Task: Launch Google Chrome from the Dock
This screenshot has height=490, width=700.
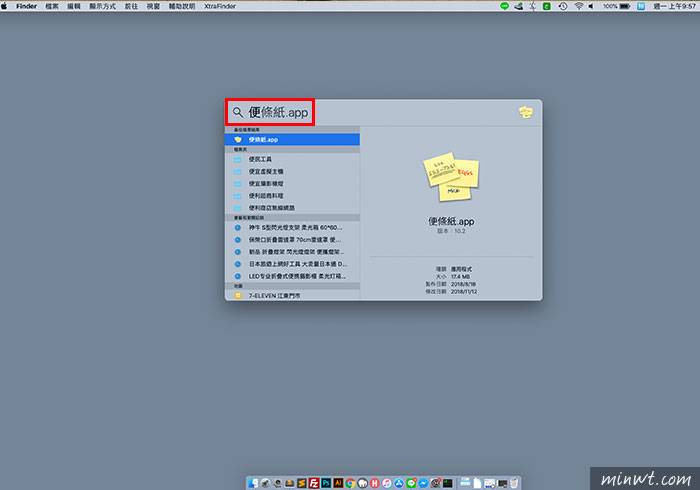Action: (x=349, y=483)
